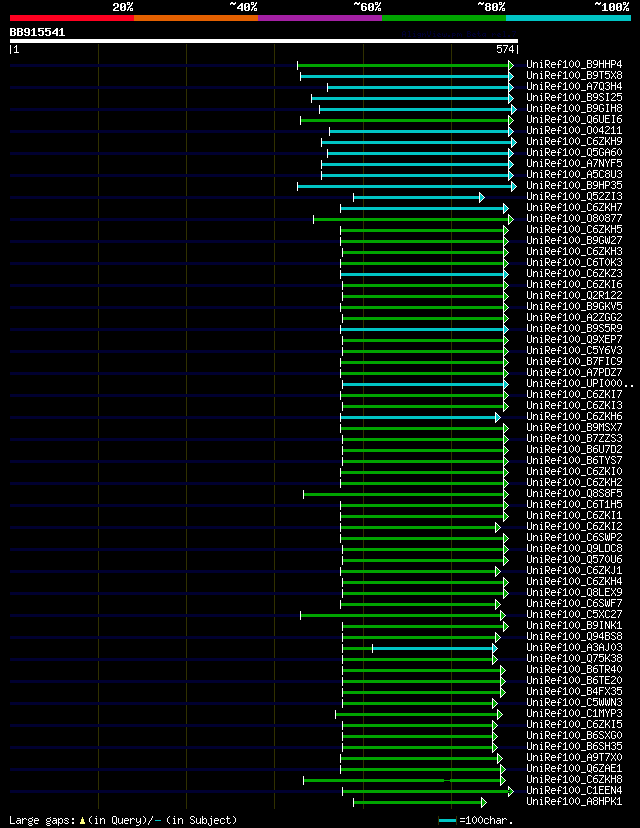Select the UniRef100_B6SXG0 hit label
Viewport: 640px width, 828px height.
pos(574,736)
